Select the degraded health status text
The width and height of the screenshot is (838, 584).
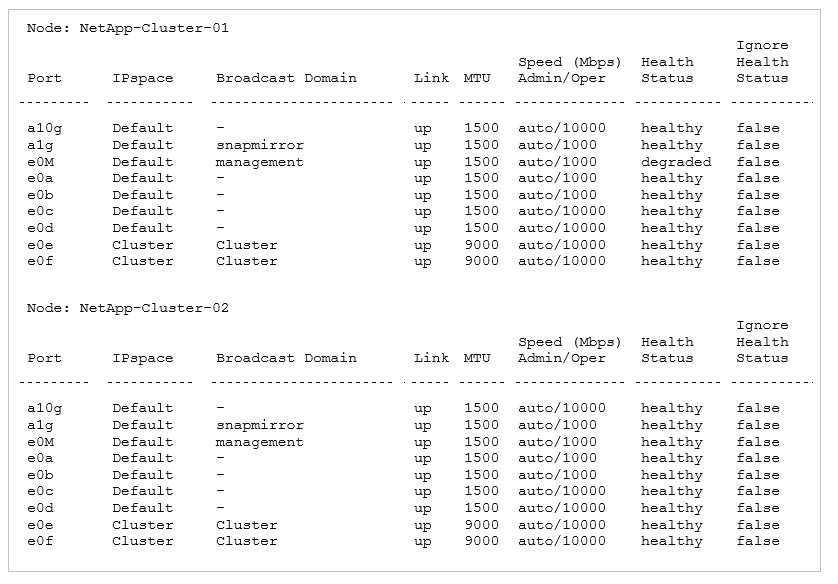676,162
